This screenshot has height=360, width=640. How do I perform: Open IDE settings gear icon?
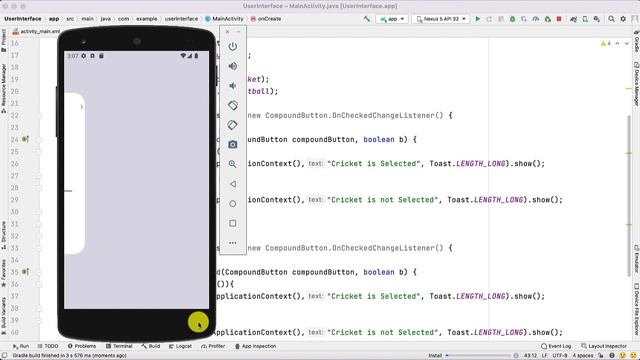point(623,19)
